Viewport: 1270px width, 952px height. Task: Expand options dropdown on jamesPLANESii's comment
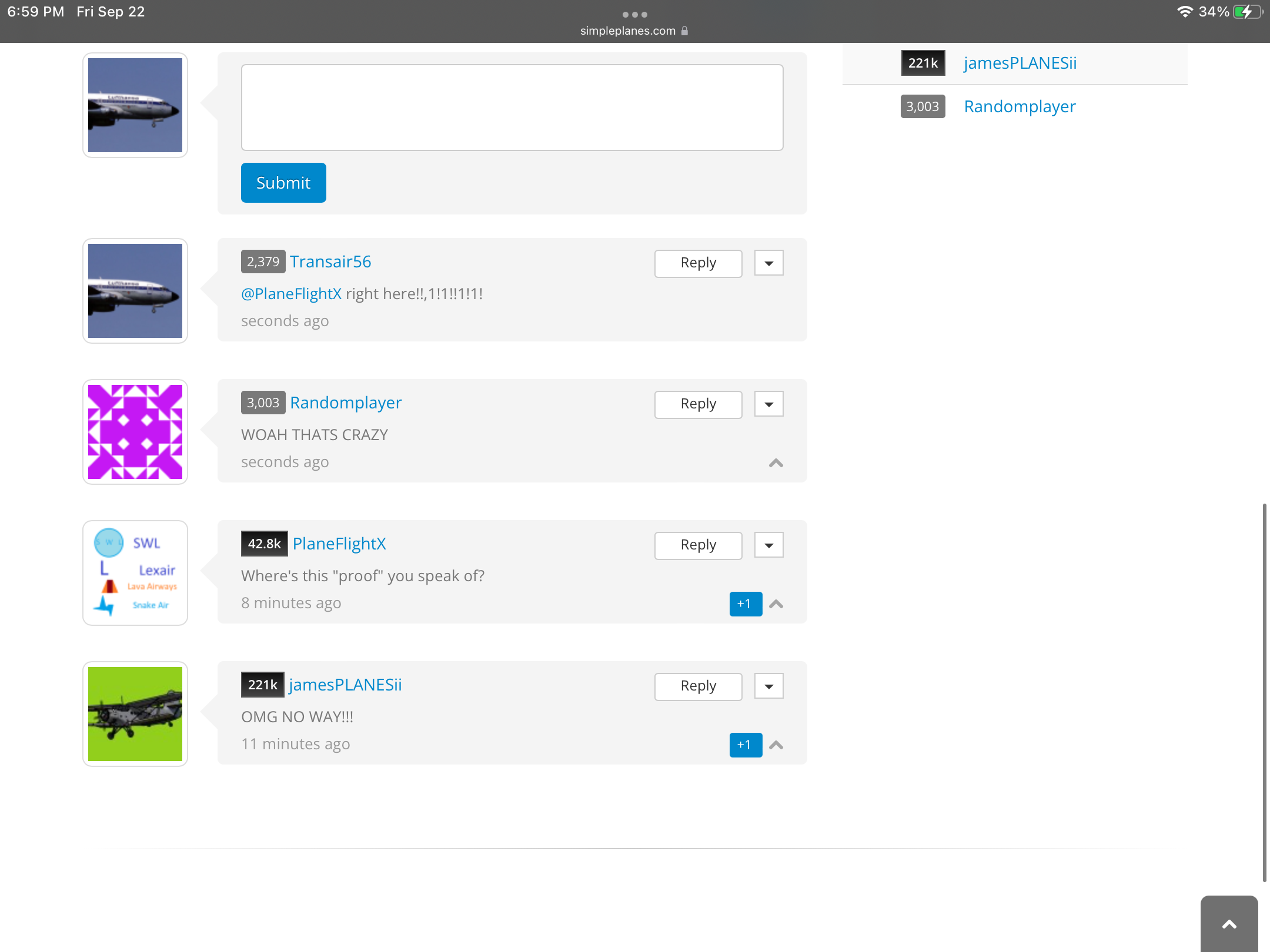[768, 686]
